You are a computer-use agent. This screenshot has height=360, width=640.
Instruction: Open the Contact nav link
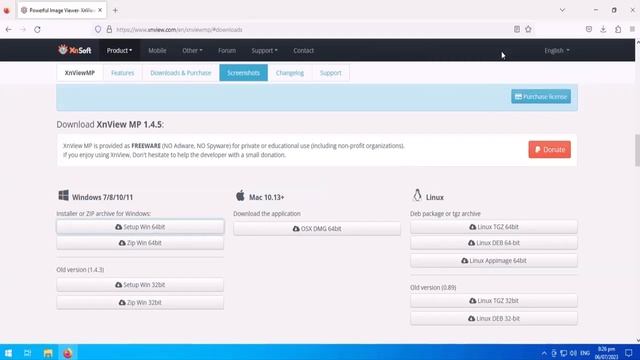304,51
